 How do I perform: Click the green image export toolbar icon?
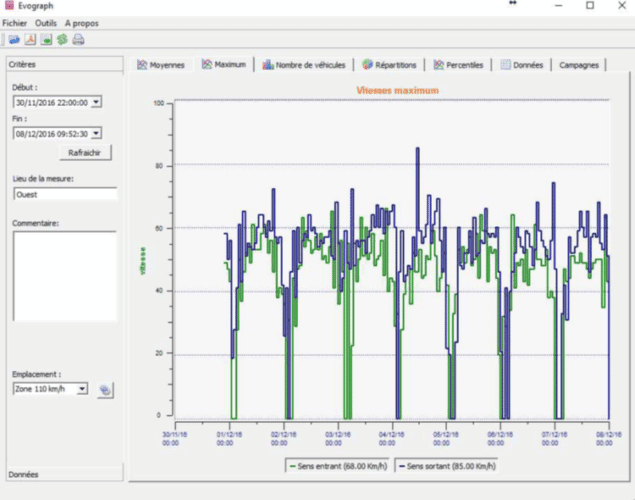(x=46, y=40)
